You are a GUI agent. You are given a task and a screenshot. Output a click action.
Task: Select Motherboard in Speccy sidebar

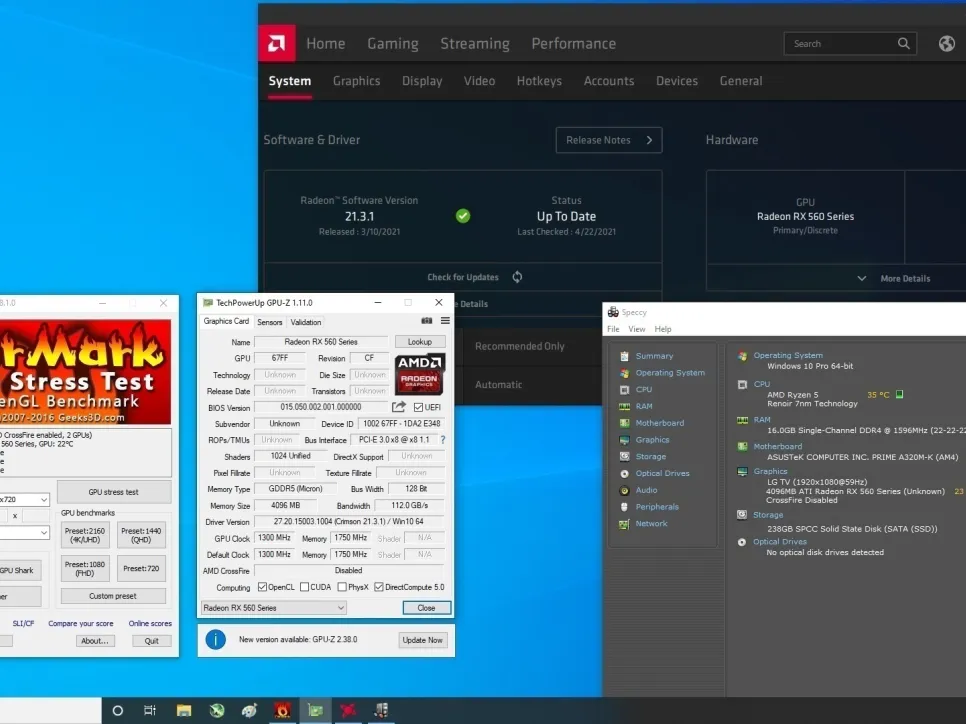[659, 423]
